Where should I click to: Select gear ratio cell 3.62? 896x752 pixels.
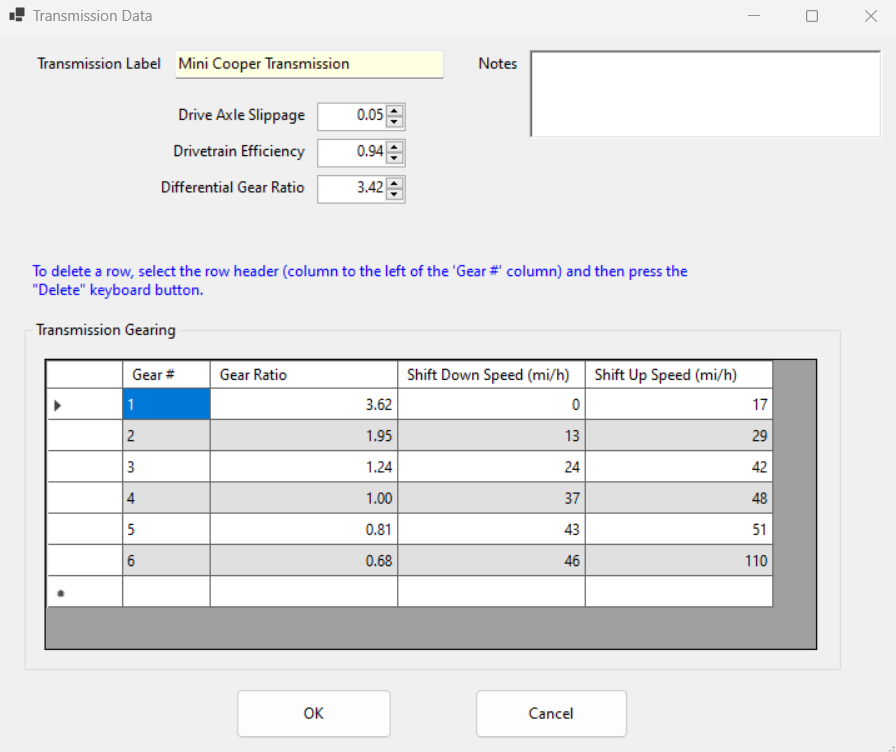(x=303, y=405)
